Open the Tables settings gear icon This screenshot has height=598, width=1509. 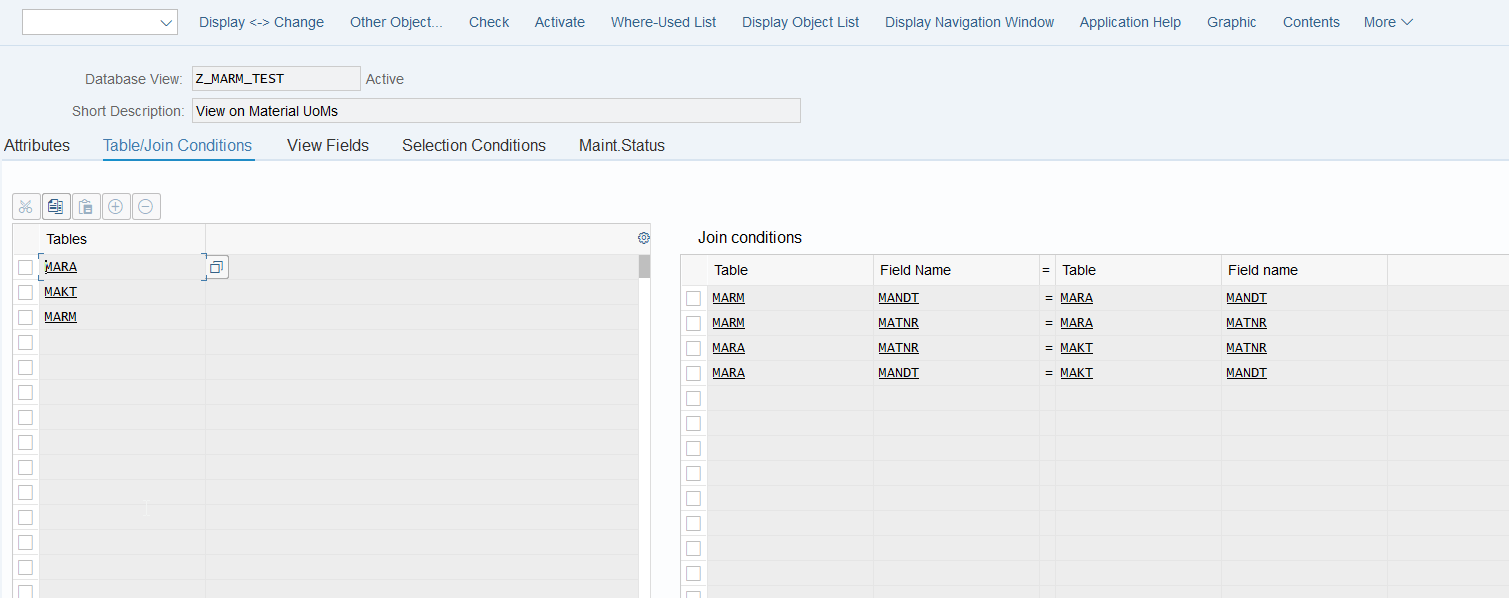click(x=644, y=238)
